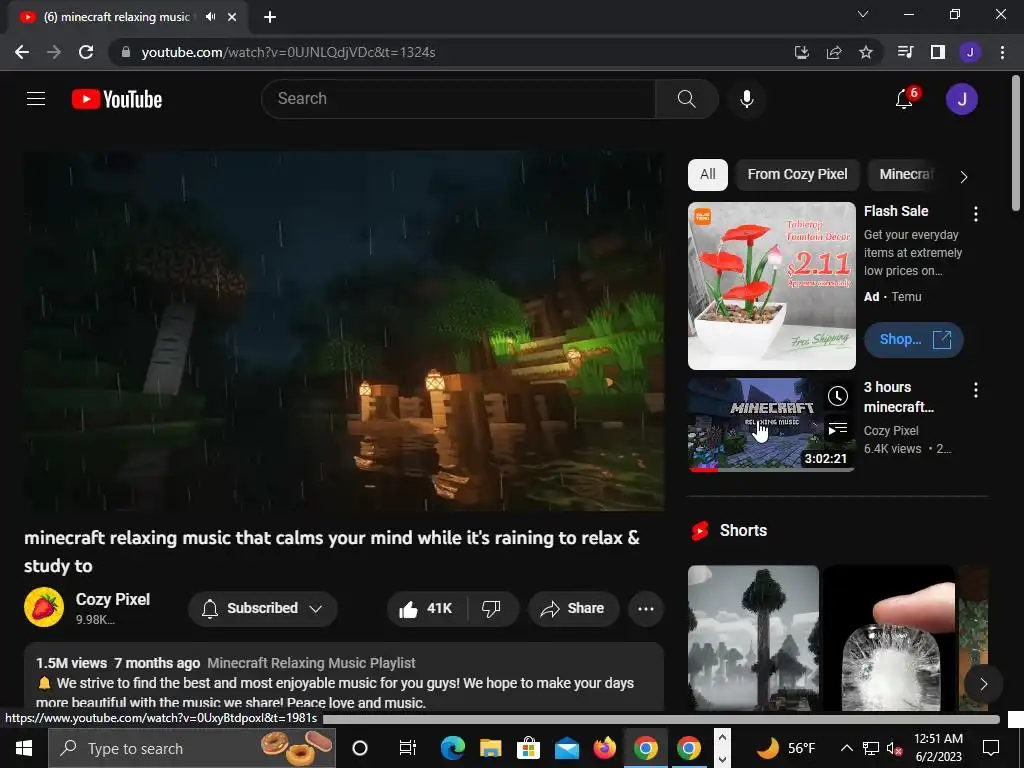The height and width of the screenshot is (768, 1024).
Task: Open Microsoft Store from taskbar
Action: 528,748
